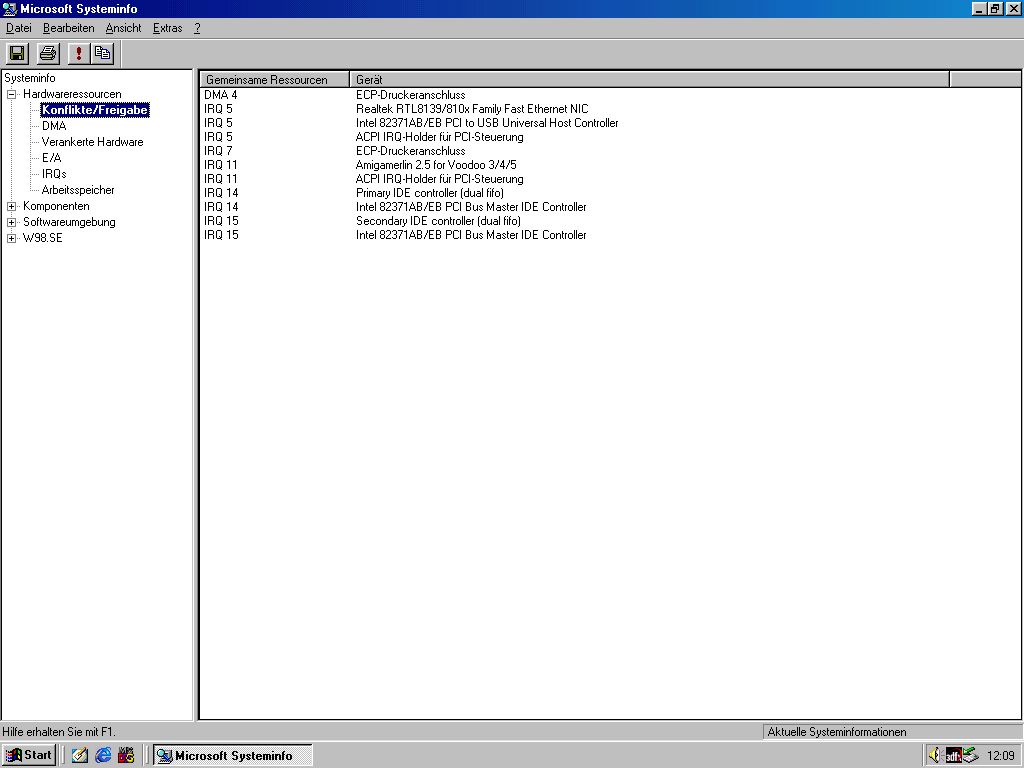This screenshot has height=768, width=1024.
Task: Click the 3dfx tray icon
Action: 953,756
